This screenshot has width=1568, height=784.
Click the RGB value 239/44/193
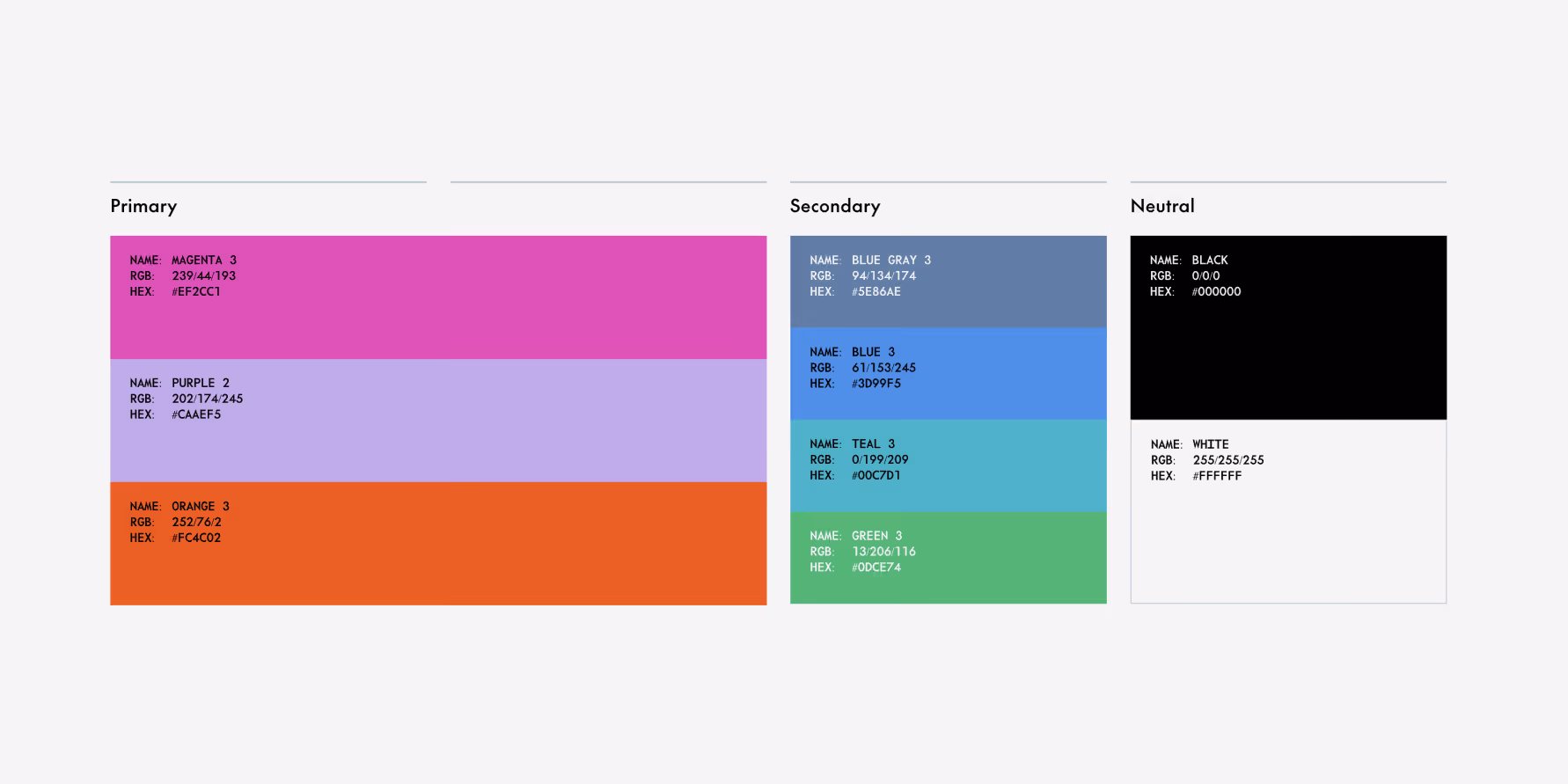click(x=204, y=275)
